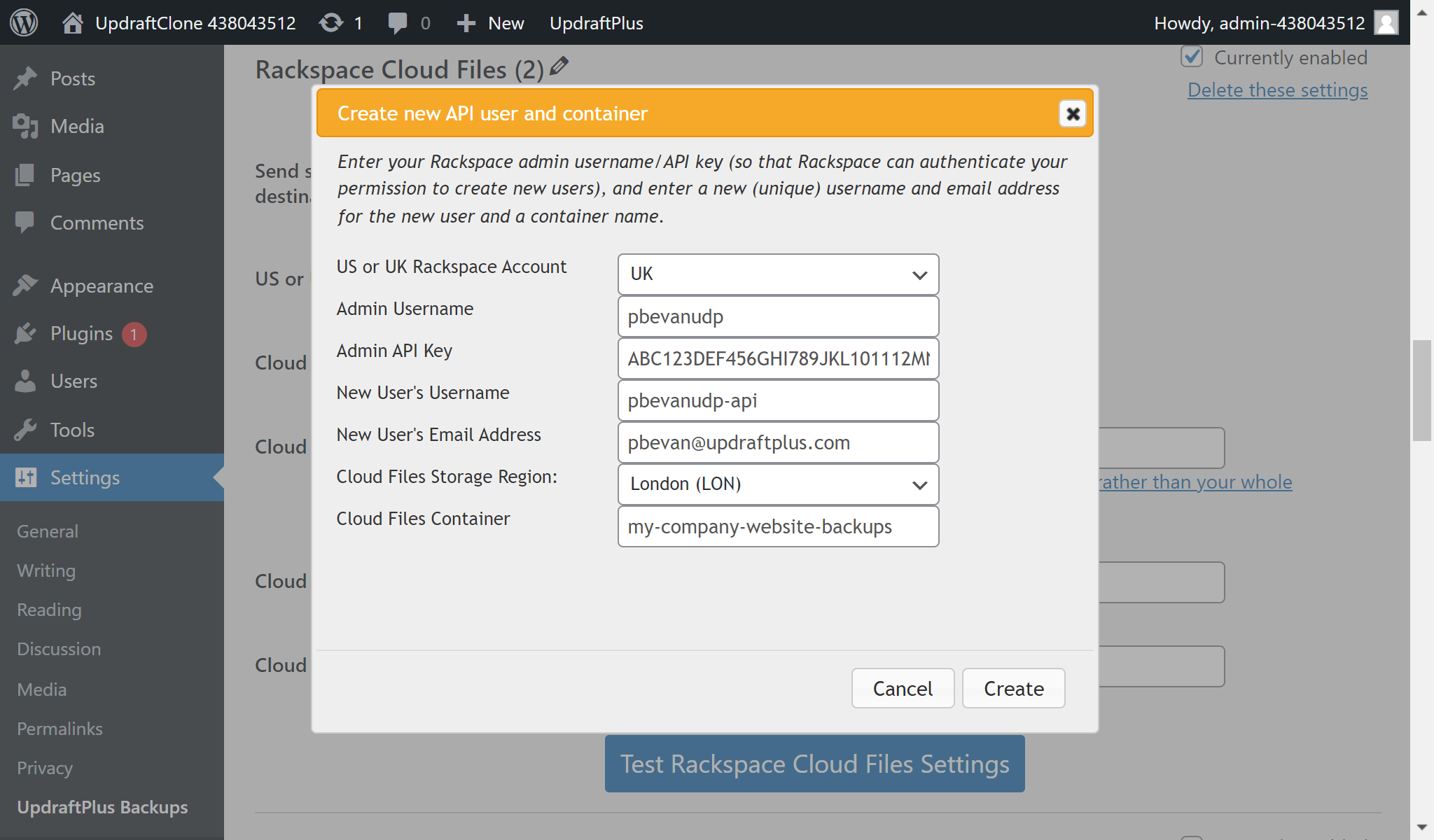Open the US or UK Rackspace Account dropdown
Viewport: 1434px width, 840px height.
point(777,274)
